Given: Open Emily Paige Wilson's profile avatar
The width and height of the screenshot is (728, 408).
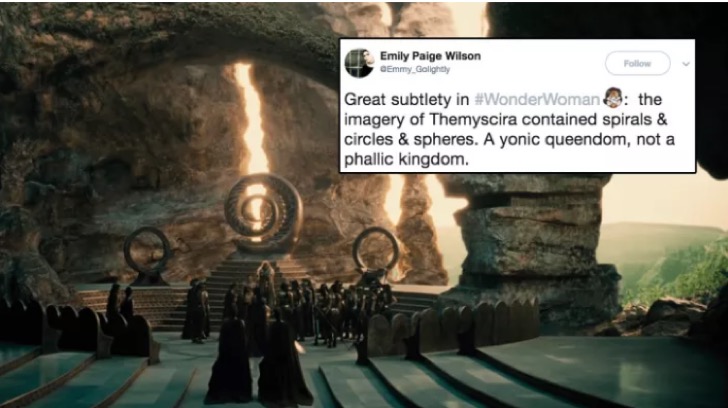Looking at the screenshot, I should [359, 63].
